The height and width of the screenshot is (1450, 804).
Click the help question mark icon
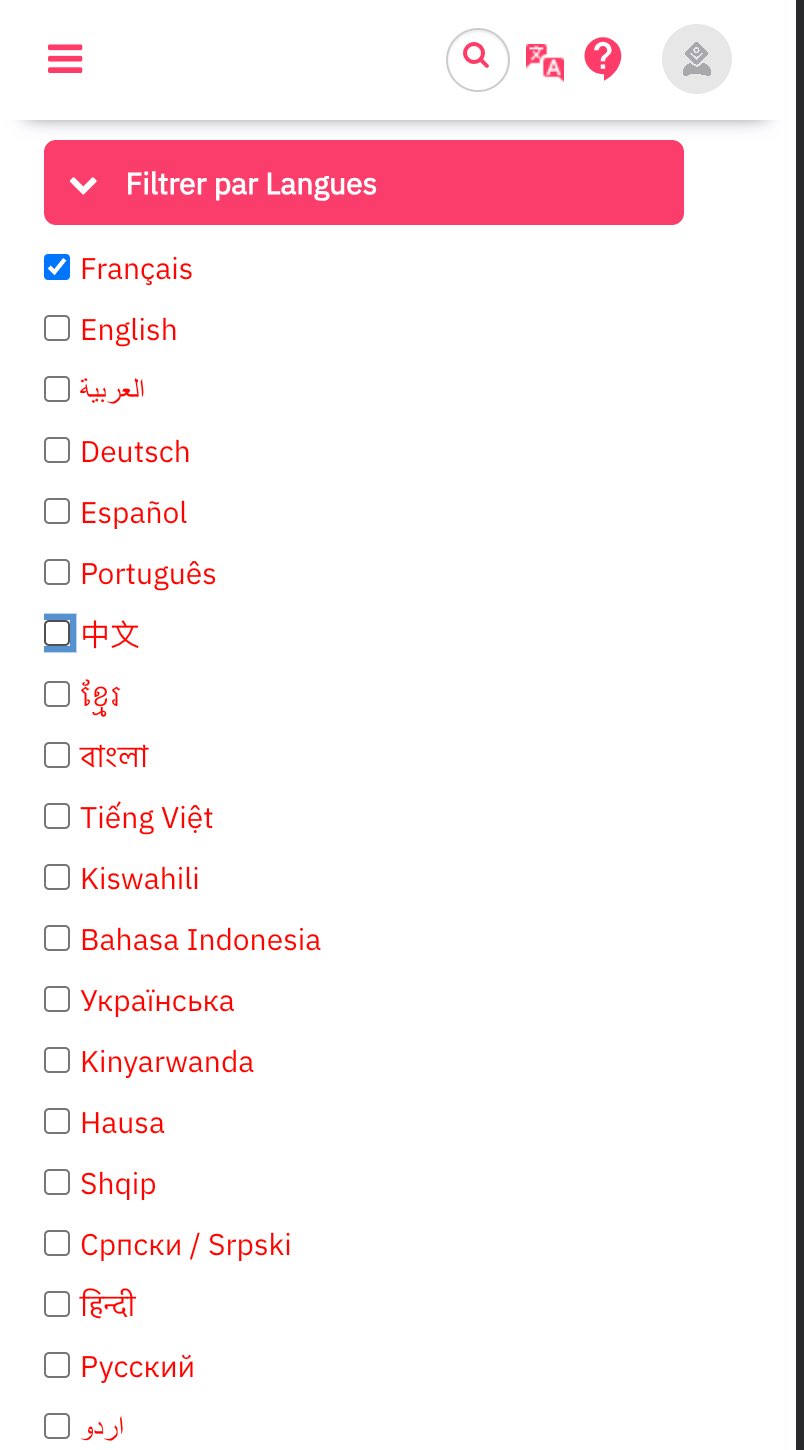pos(603,59)
